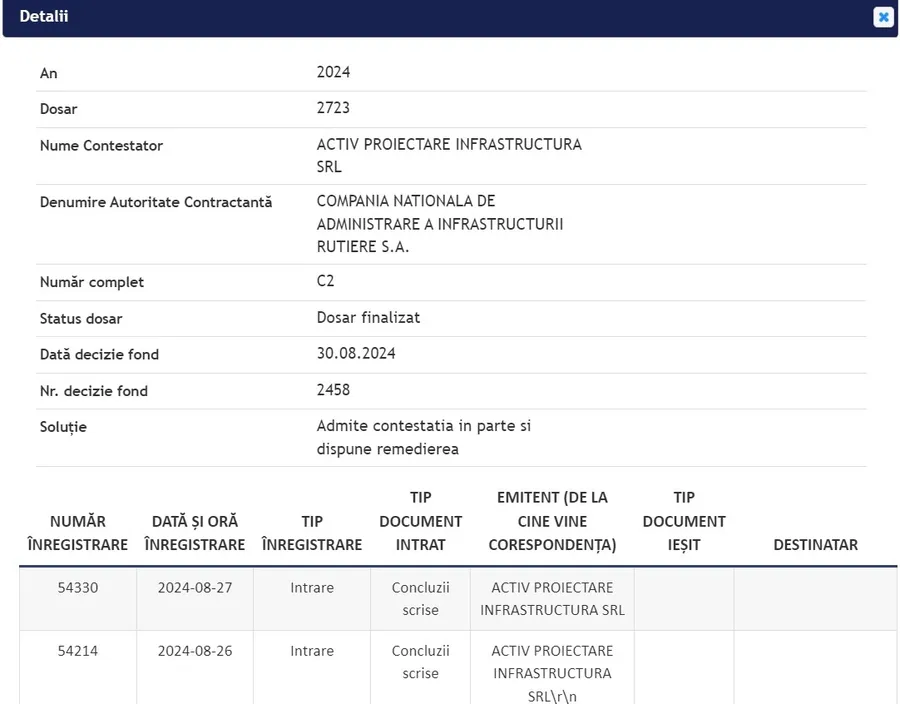This screenshot has width=900, height=704.
Task: Click the Destinatar column header
Action: [815, 545]
